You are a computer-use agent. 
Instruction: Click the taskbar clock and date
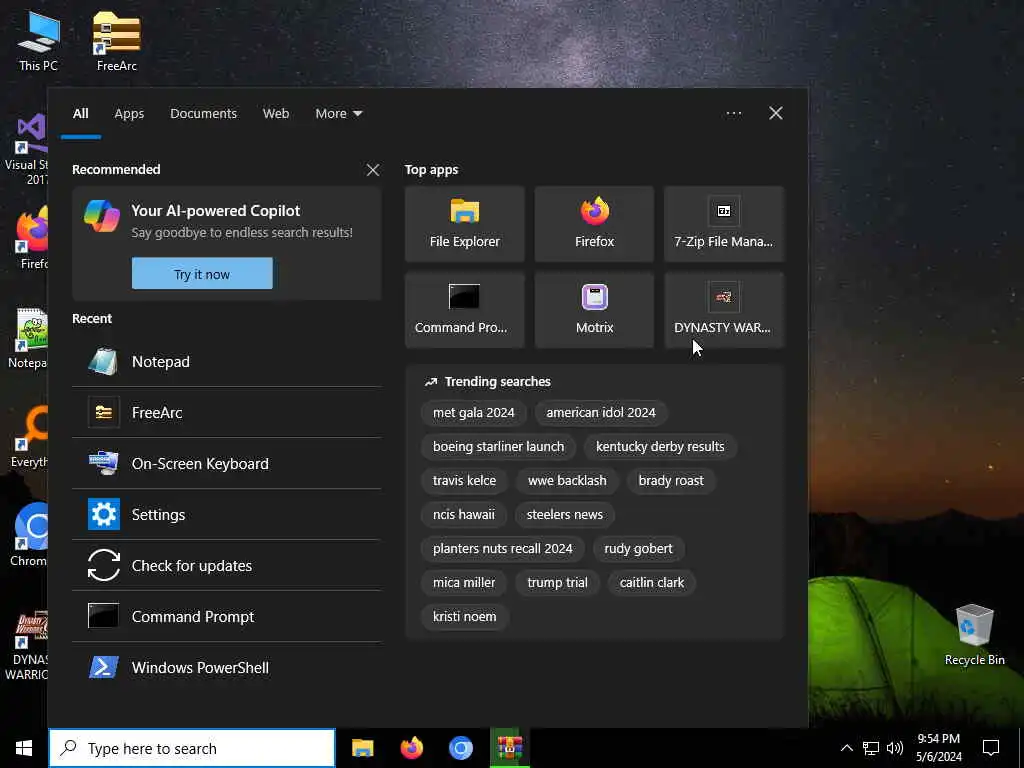938,748
